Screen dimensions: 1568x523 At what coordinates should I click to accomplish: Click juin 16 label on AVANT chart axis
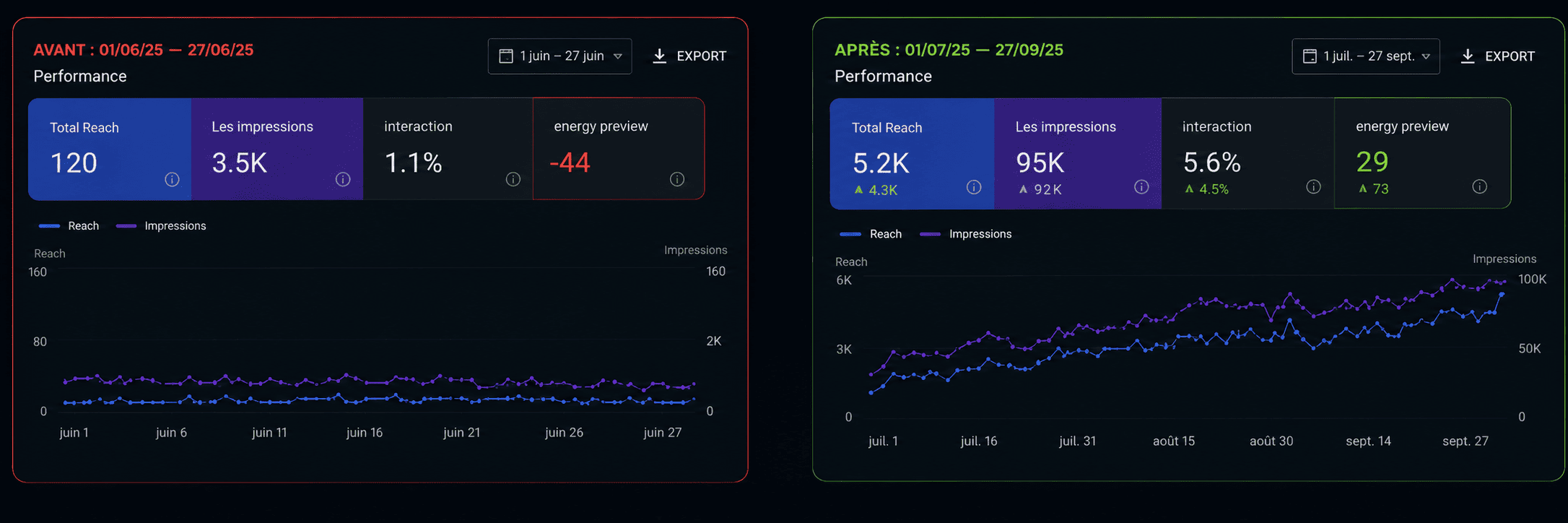coord(365,433)
